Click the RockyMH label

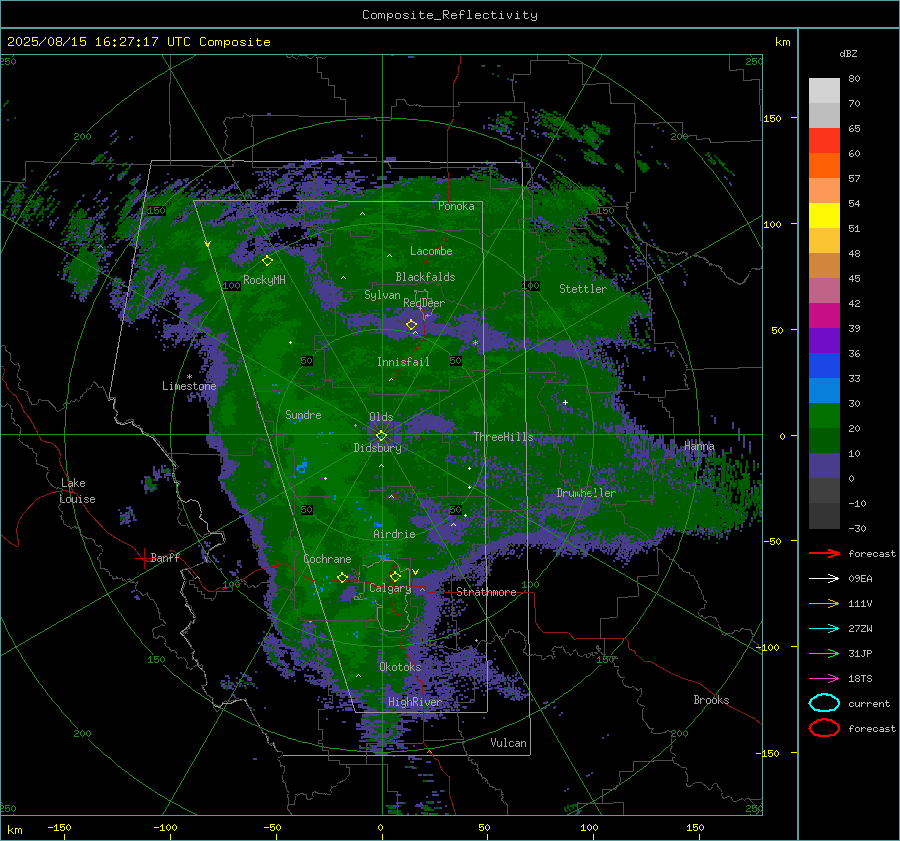tap(264, 280)
